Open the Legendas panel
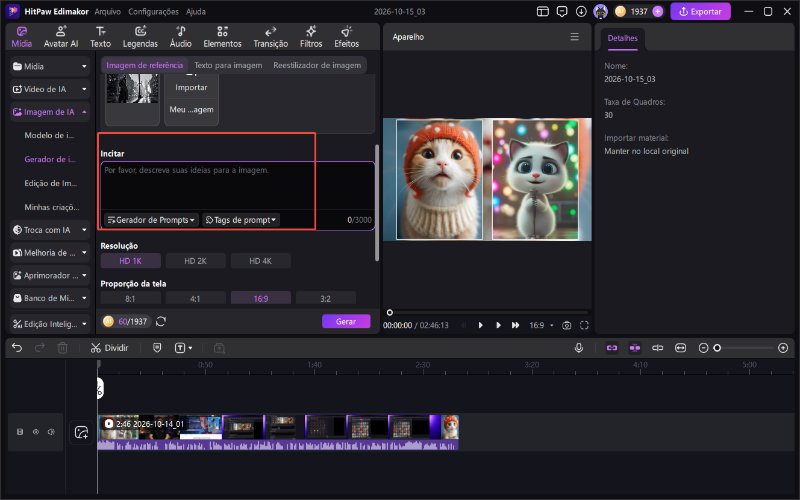The height and width of the screenshot is (500, 800). point(140,37)
